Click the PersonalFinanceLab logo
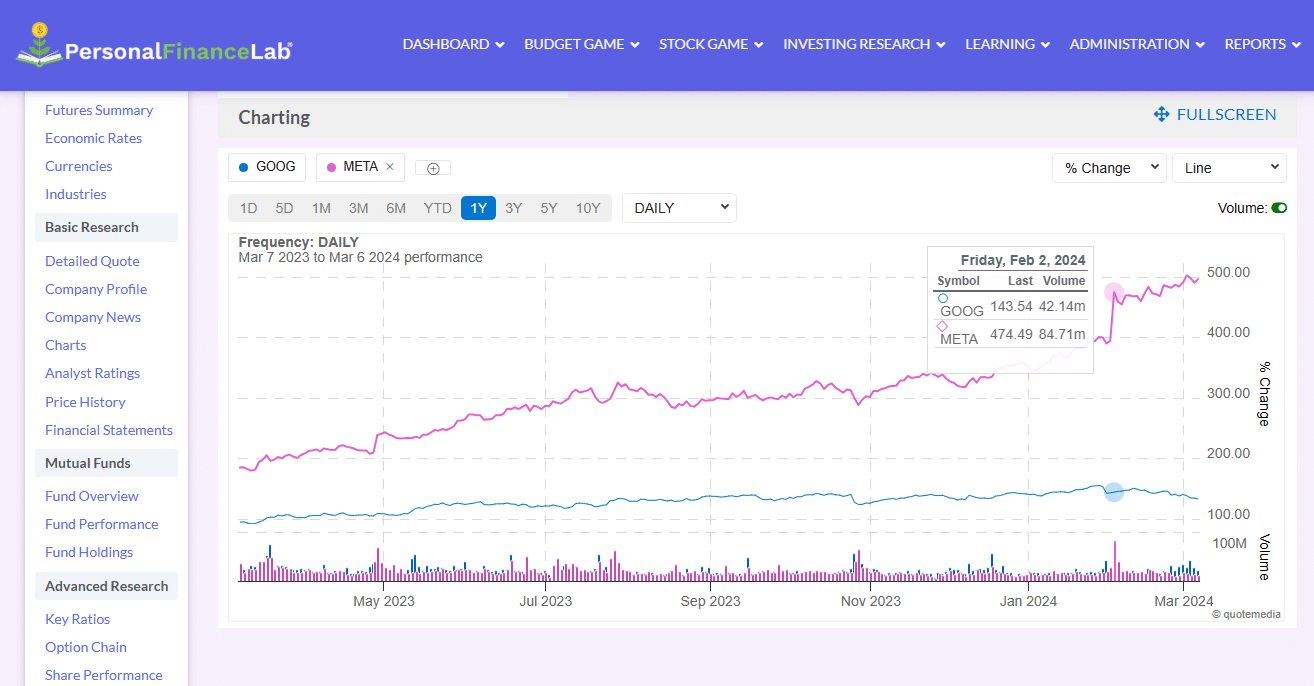Image resolution: width=1314 pixels, height=686 pixels. click(x=155, y=46)
